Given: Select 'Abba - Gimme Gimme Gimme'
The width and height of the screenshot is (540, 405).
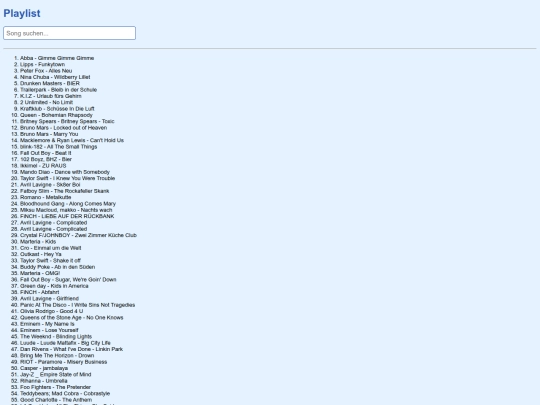Looking at the screenshot, I should tap(57, 58).
